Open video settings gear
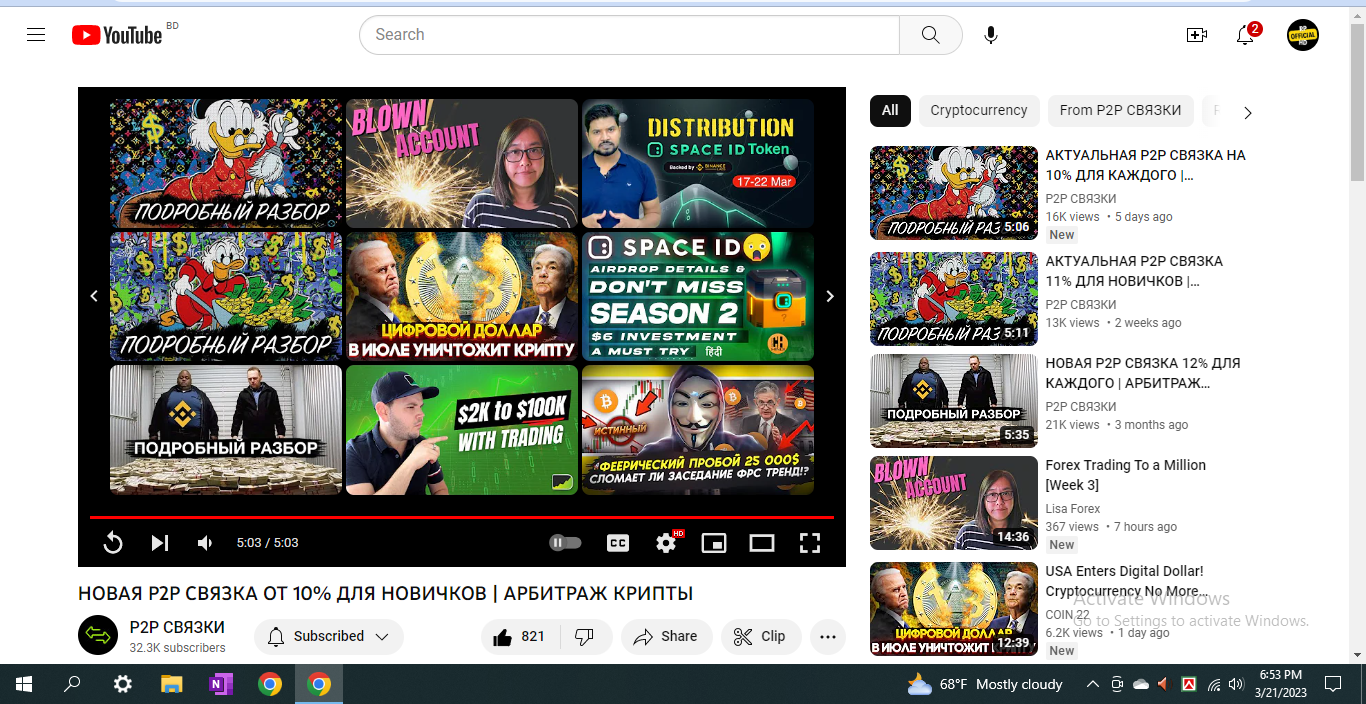Image resolution: width=1366 pixels, height=704 pixels. pyautogui.click(x=667, y=543)
